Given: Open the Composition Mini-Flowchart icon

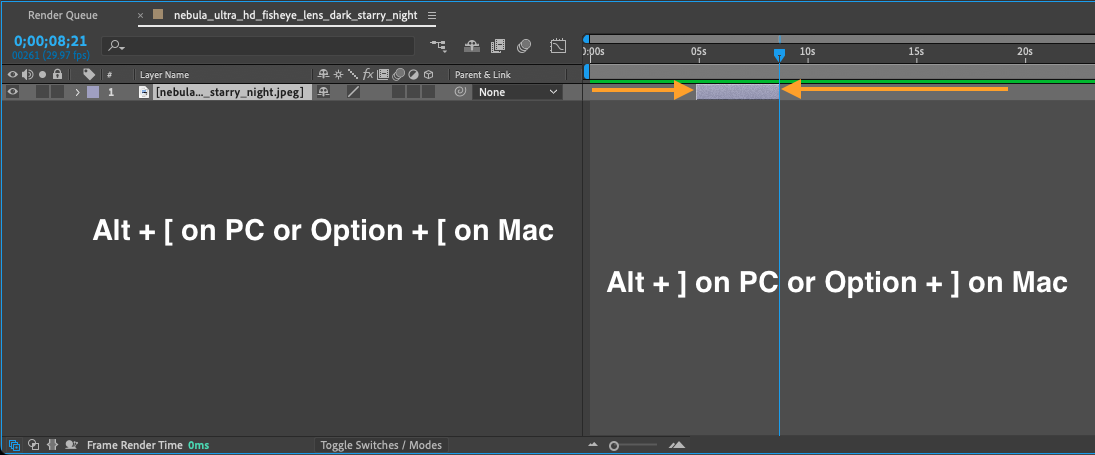Looking at the screenshot, I should click(x=439, y=46).
